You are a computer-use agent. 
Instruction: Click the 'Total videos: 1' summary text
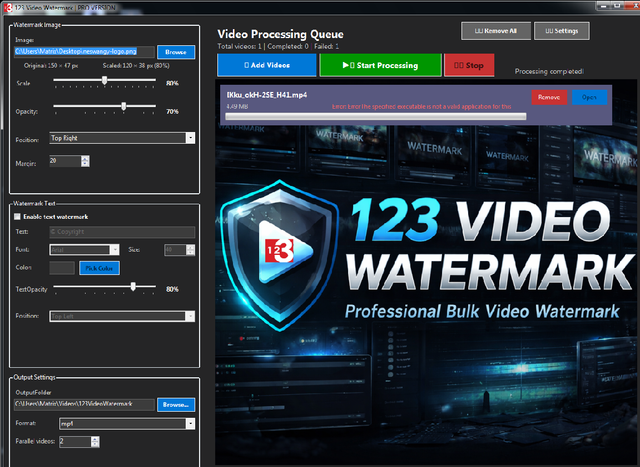point(239,47)
